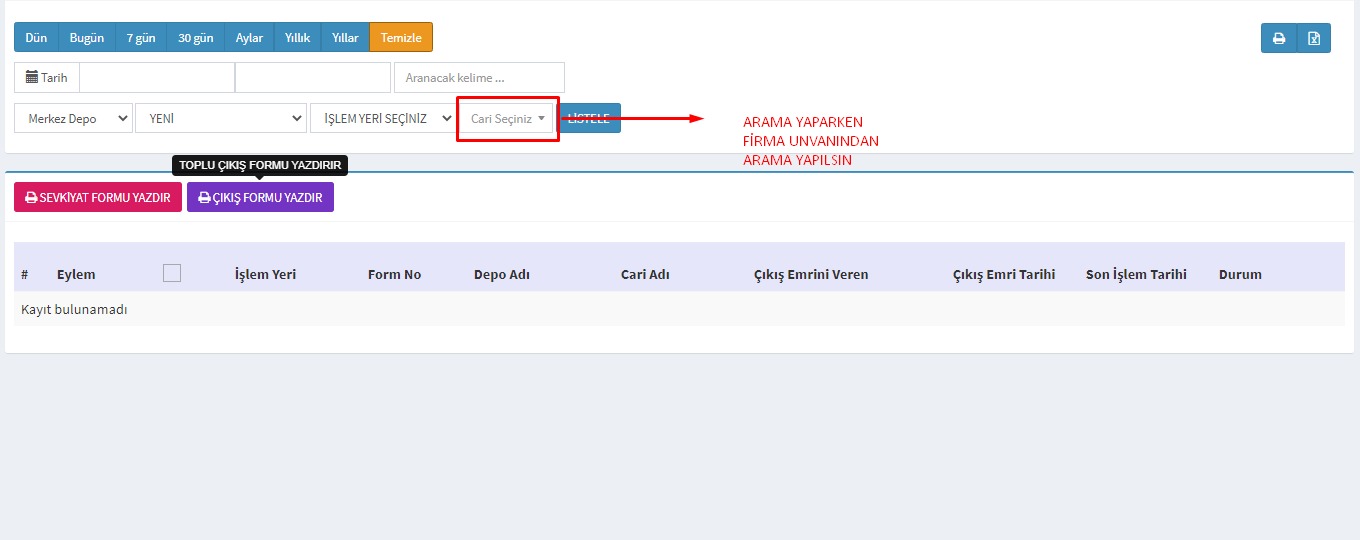Click the Excel export icon button

(1313, 39)
